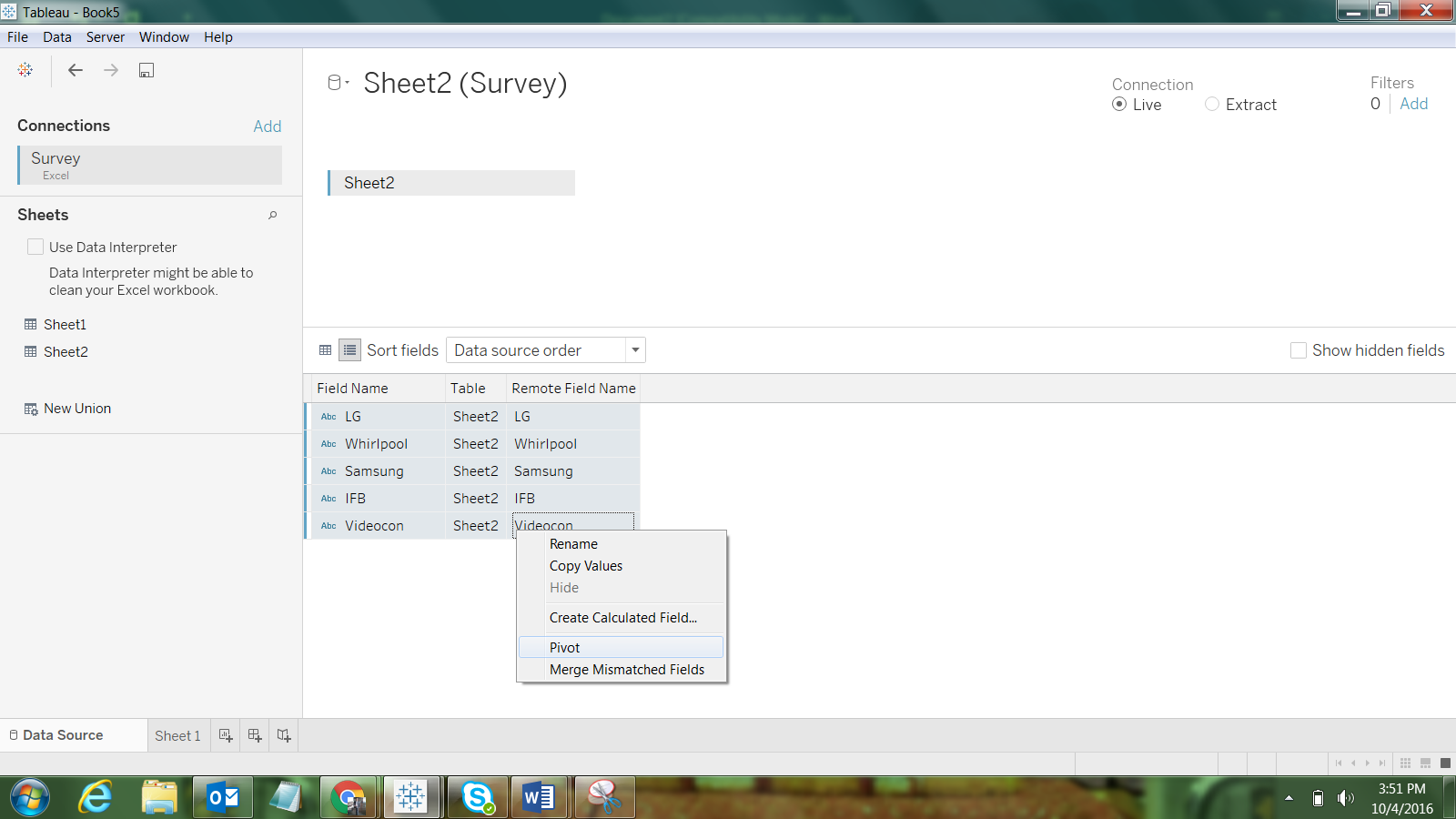Screen dimensions: 1456x819
Task: Go forward with the right arrow
Action: pyautogui.click(x=111, y=70)
